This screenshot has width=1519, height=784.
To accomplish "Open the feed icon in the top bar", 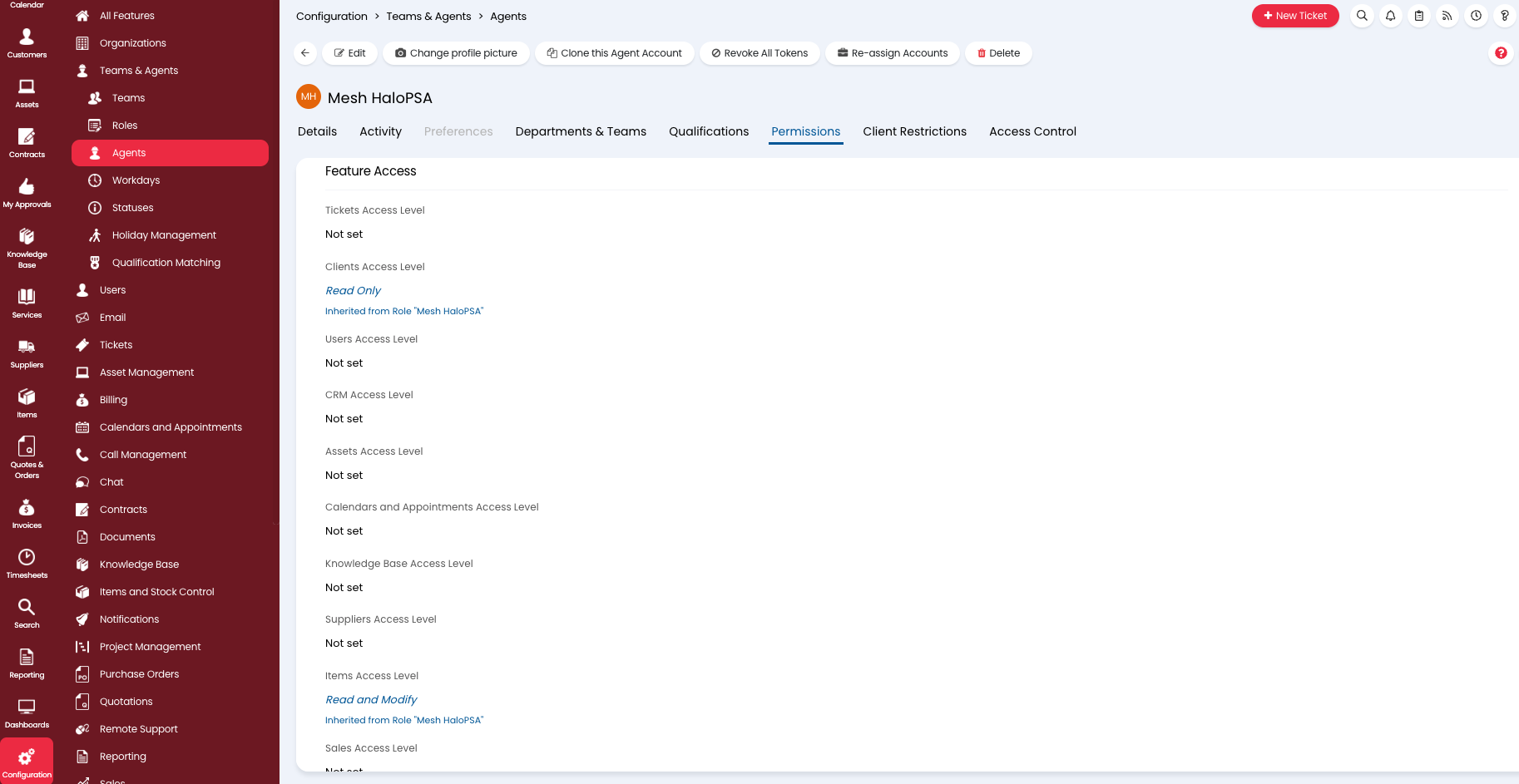I will (1447, 16).
